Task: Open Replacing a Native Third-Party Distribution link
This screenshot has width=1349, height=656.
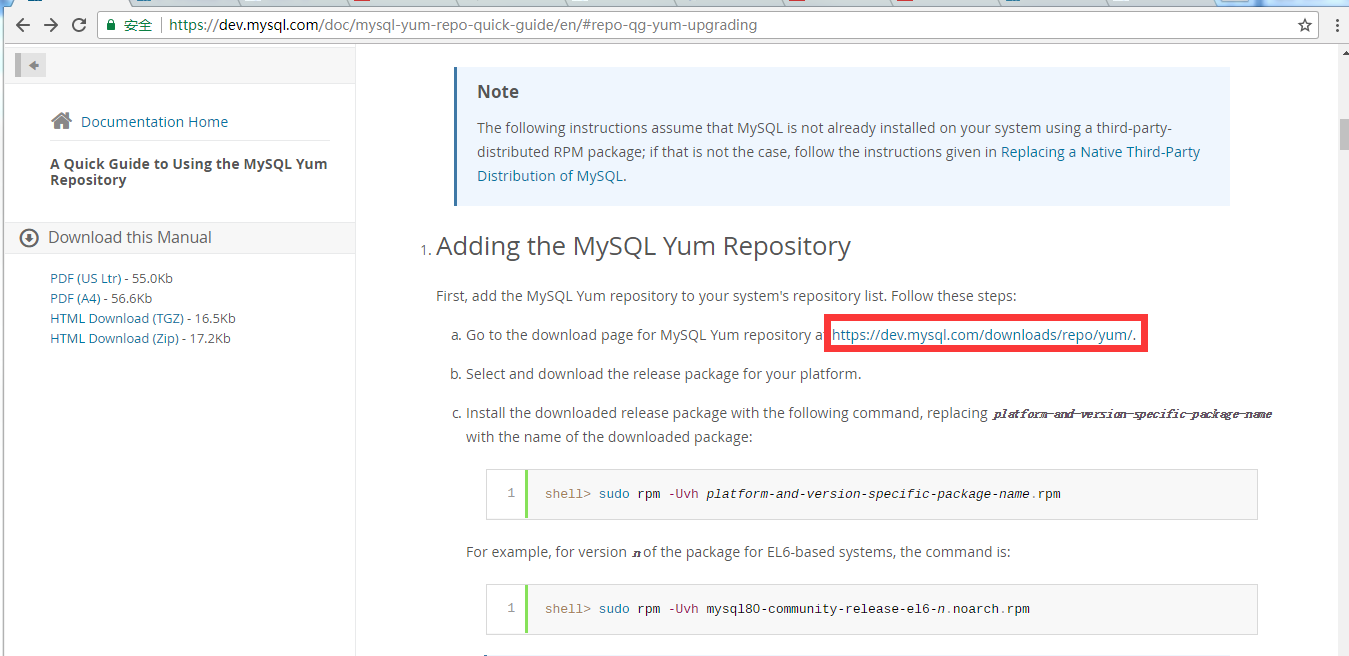Action: [x=838, y=164]
